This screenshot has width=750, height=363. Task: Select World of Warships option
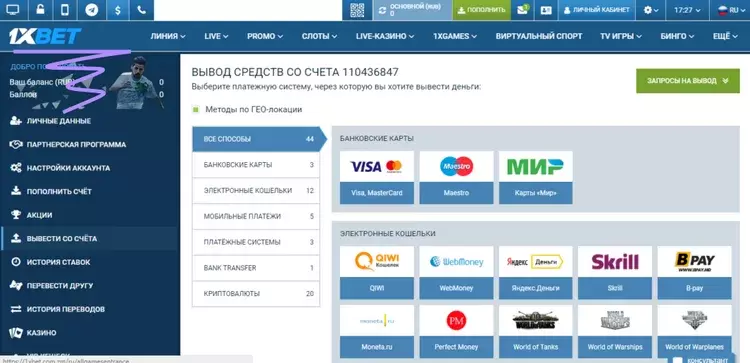pyautogui.click(x=615, y=331)
